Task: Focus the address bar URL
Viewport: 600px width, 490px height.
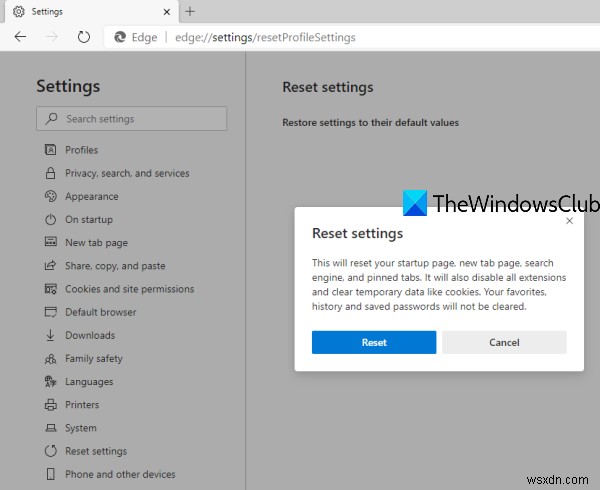Action: (x=265, y=37)
